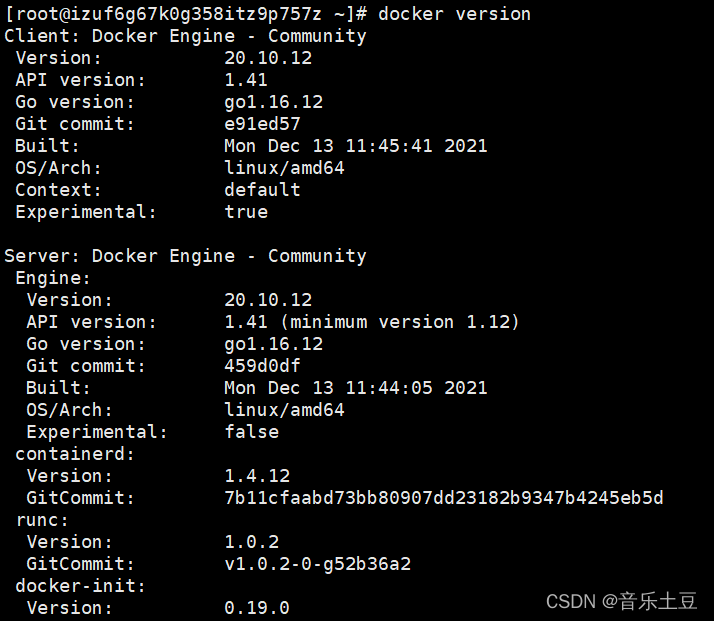
Task: Click minimum version 1.12 text
Action: coord(400,322)
